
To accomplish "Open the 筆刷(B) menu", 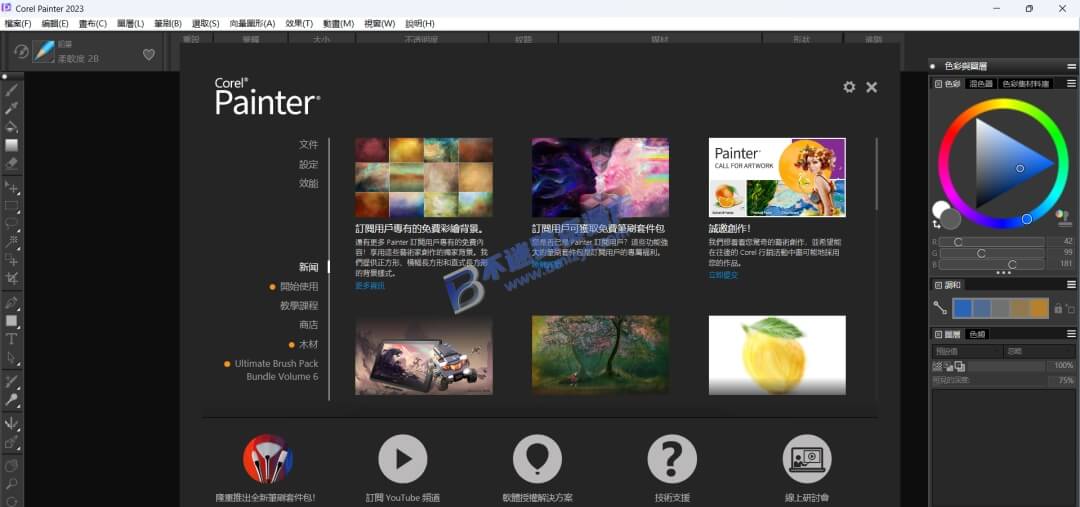I will point(168,23).
